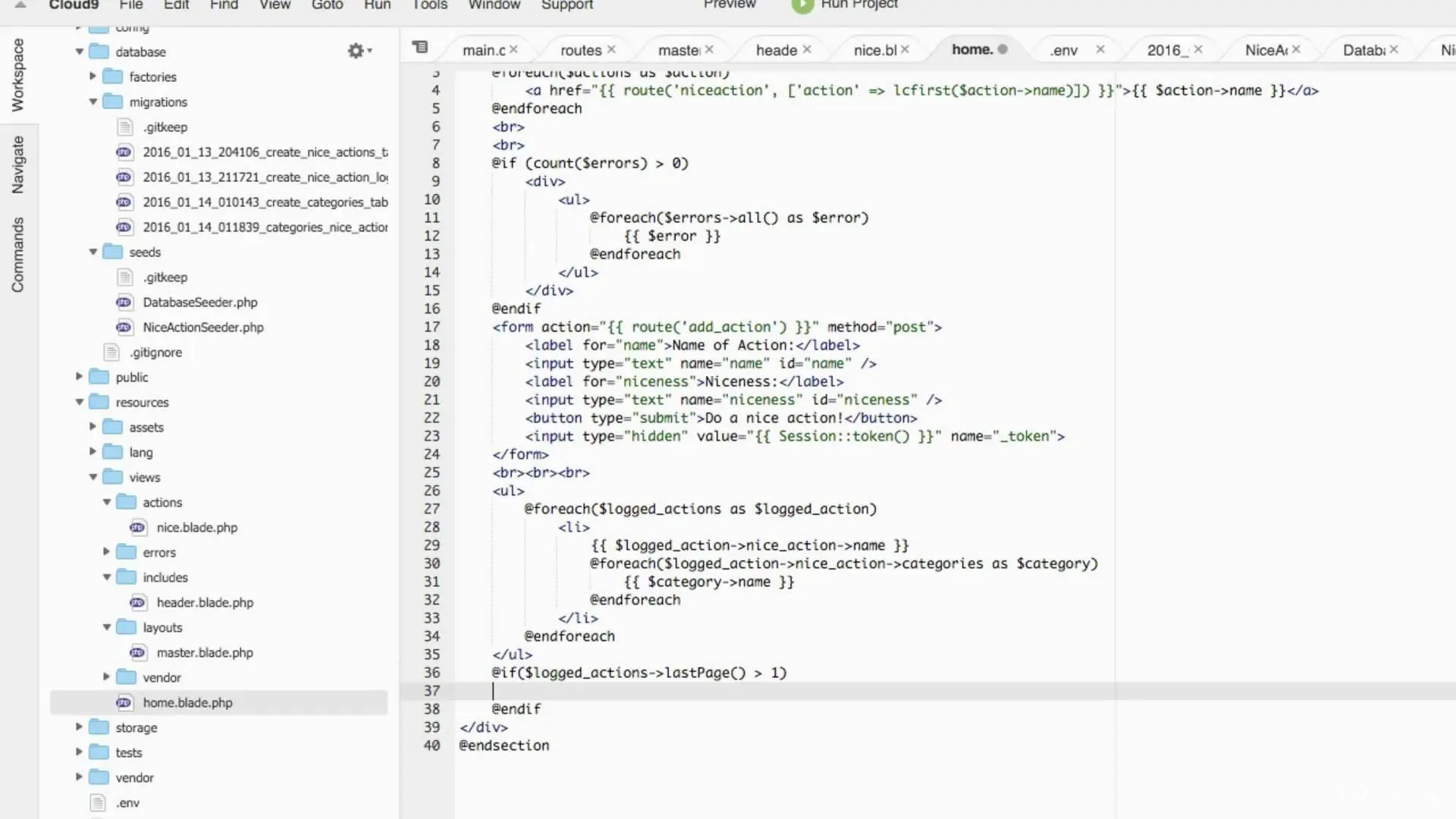Click the database folder icon
This screenshot has height=819, width=1456.
99,52
